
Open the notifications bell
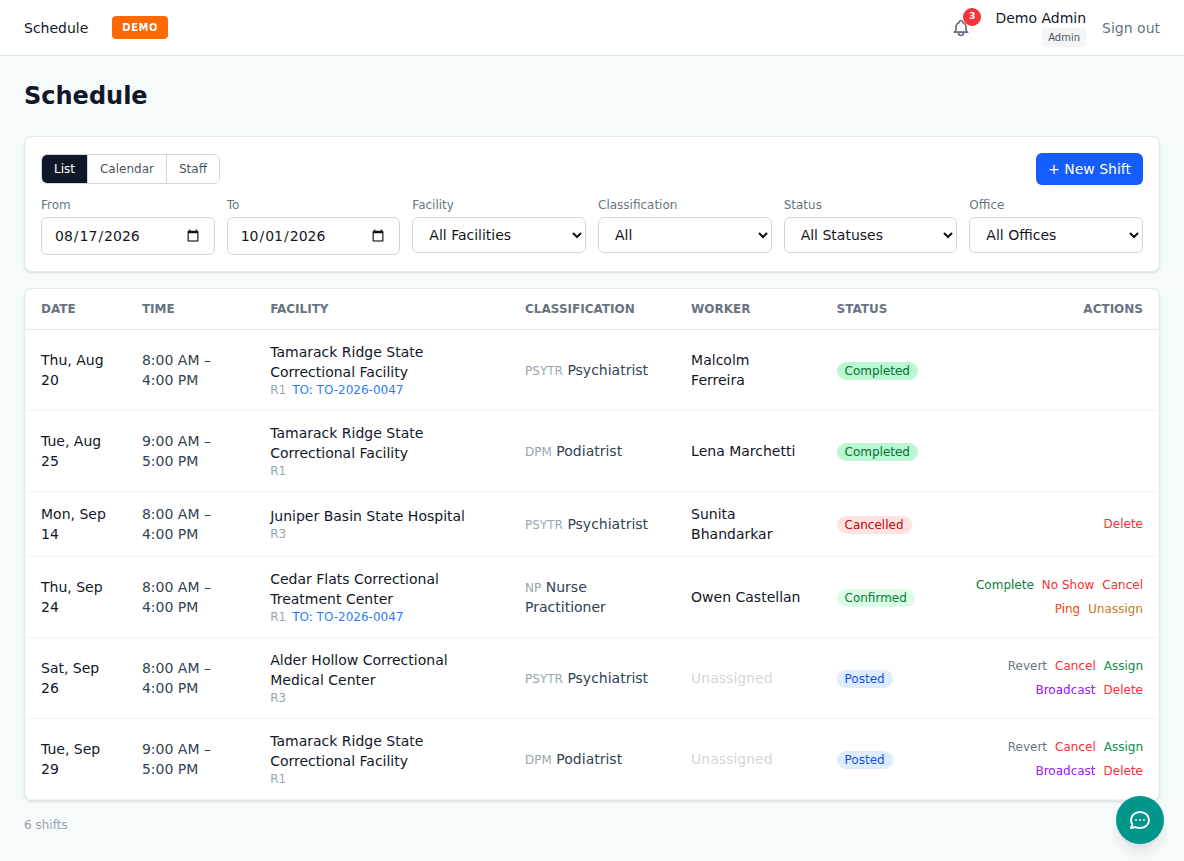coord(960,28)
